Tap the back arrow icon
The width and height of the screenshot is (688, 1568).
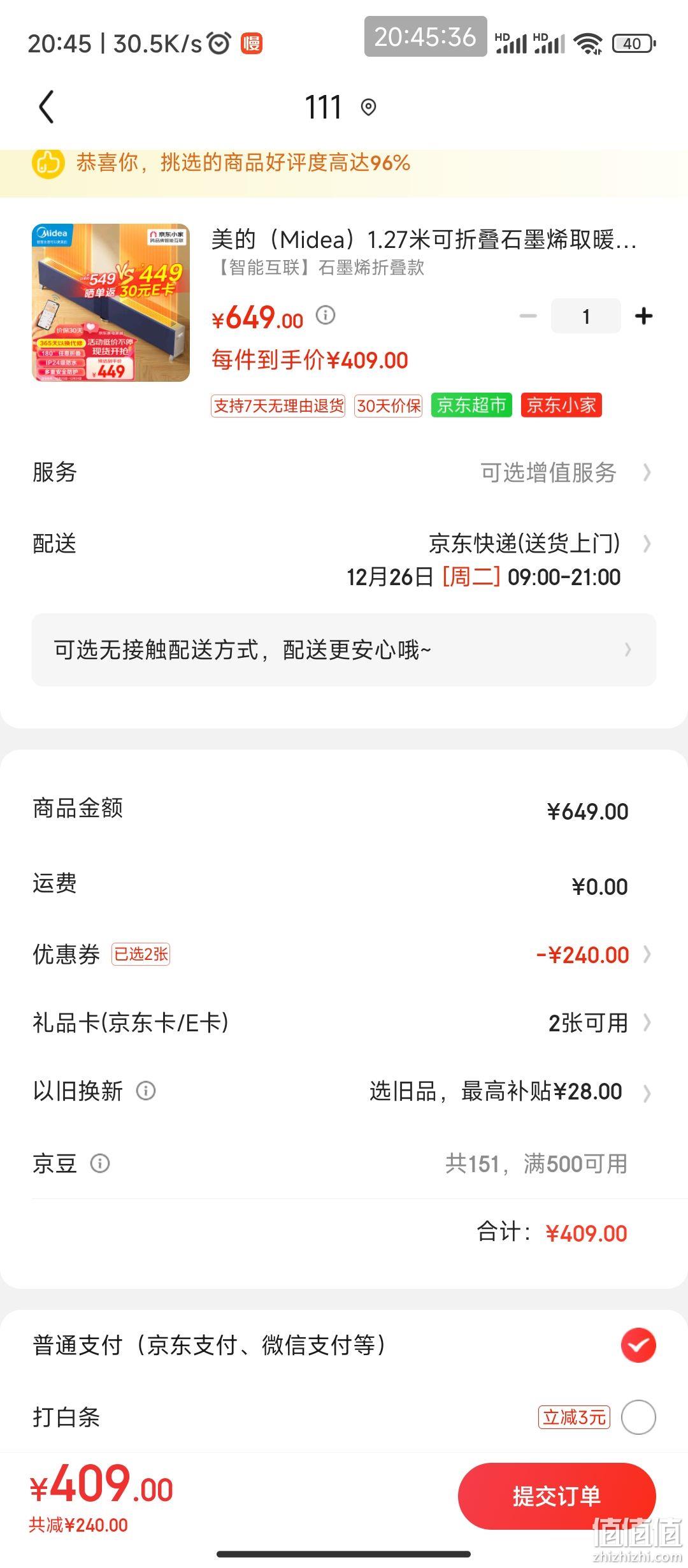47,106
